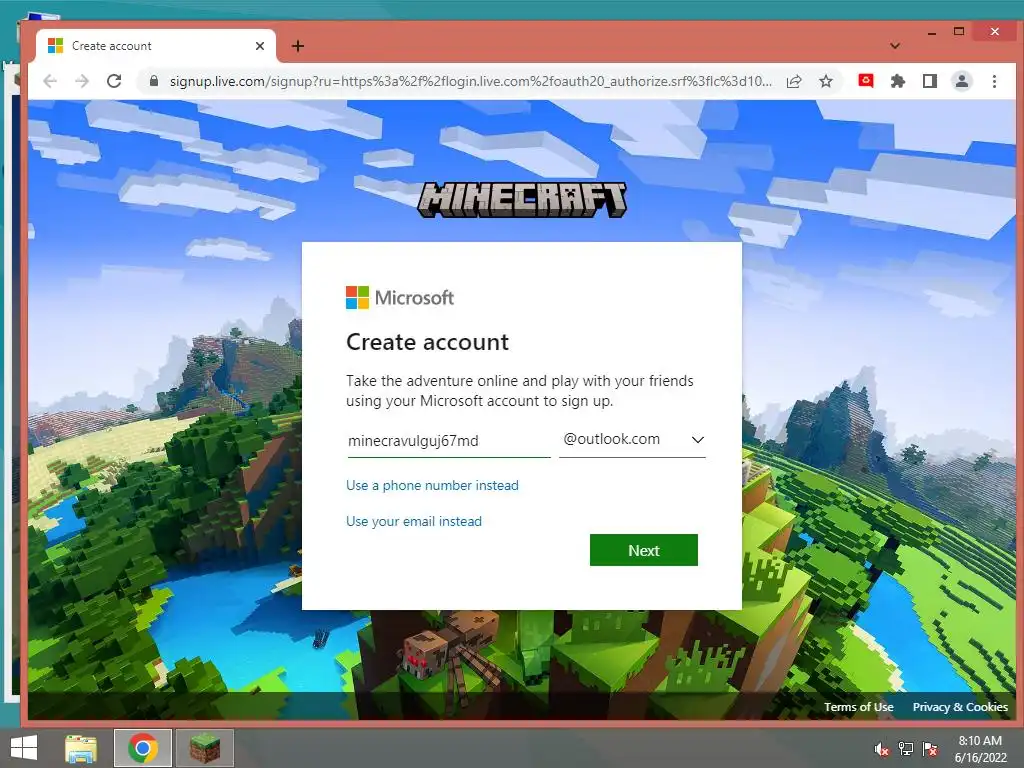The image size is (1024, 768).
Task: Open Privacy & Cookies link
Action: tap(960, 707)
